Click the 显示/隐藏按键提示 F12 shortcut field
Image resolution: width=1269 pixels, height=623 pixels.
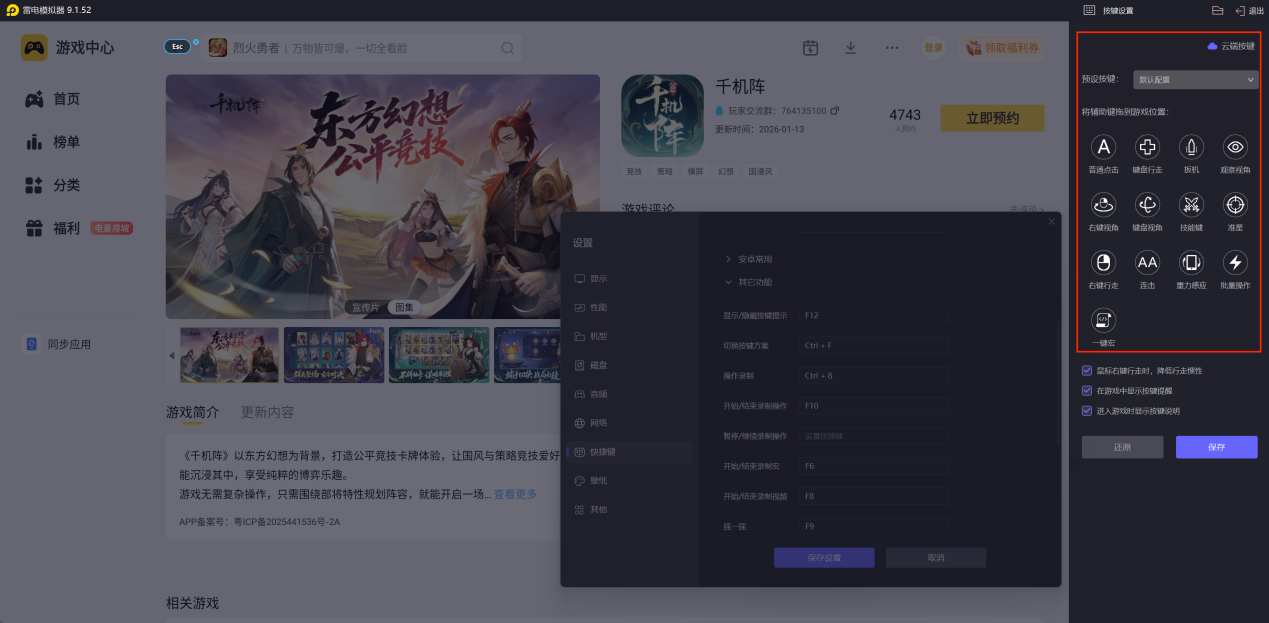point(874,315)
